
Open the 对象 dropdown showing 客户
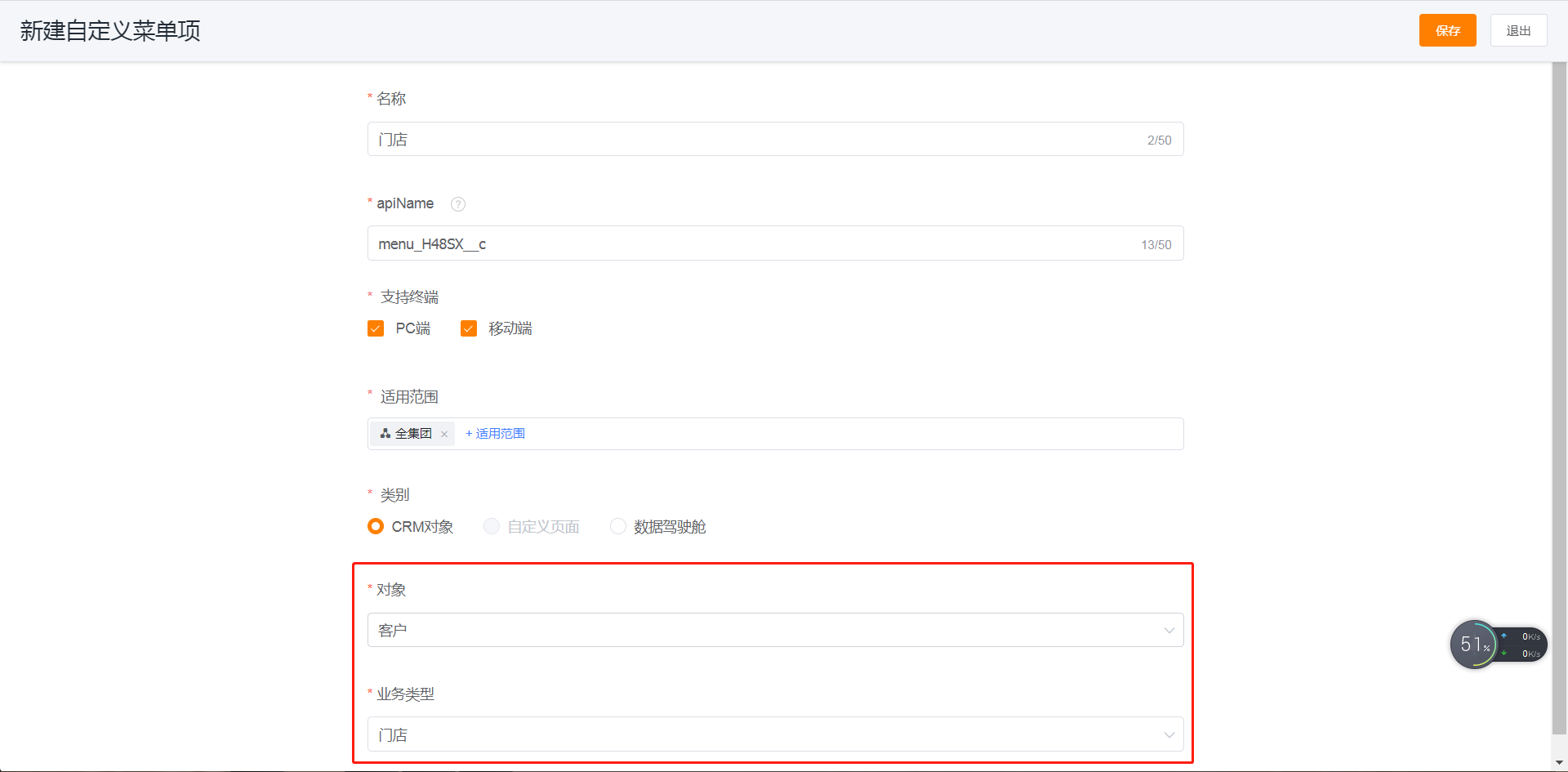775,630
